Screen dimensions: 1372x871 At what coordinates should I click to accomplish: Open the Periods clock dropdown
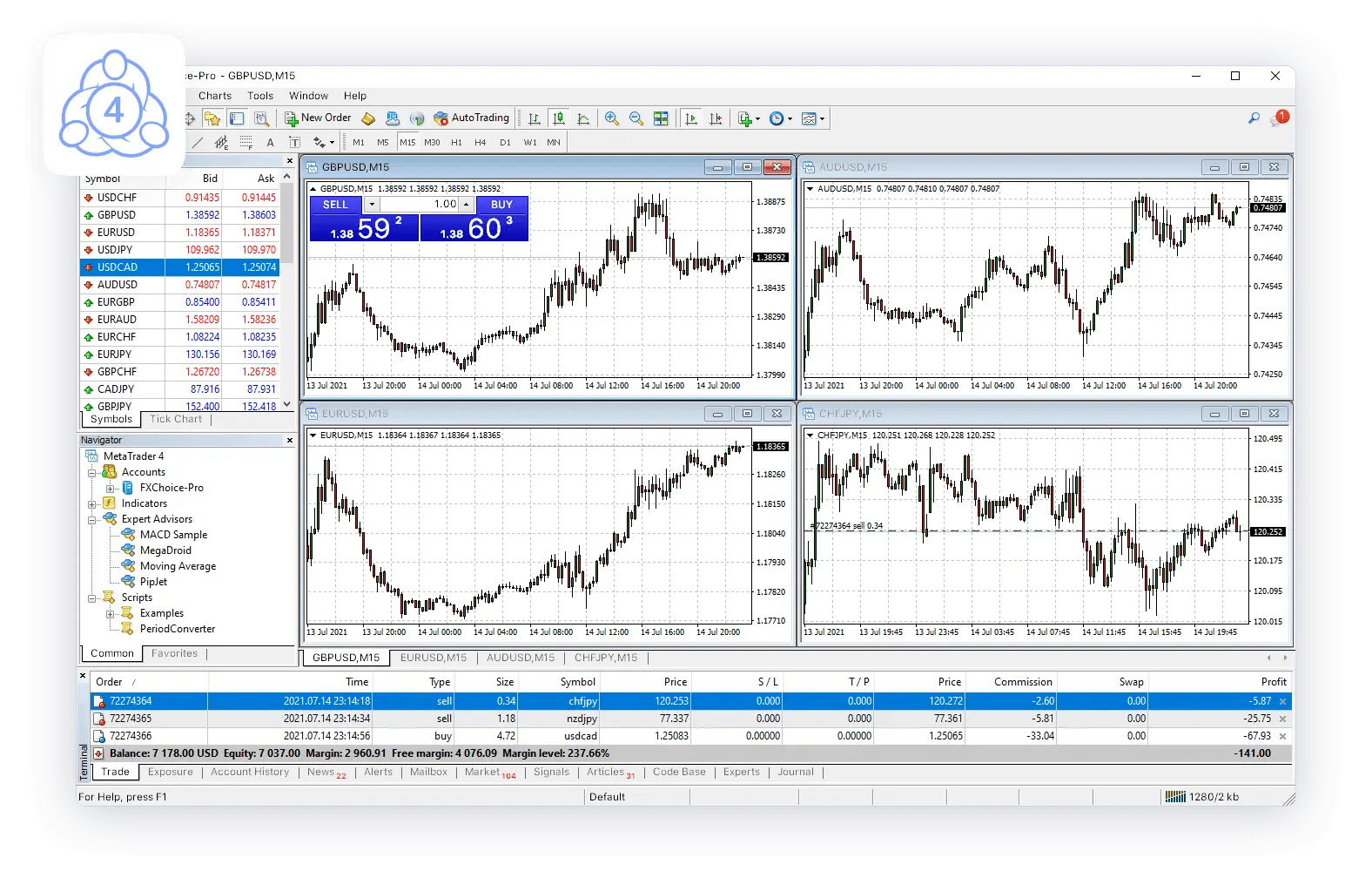click(x=781, y=118)
